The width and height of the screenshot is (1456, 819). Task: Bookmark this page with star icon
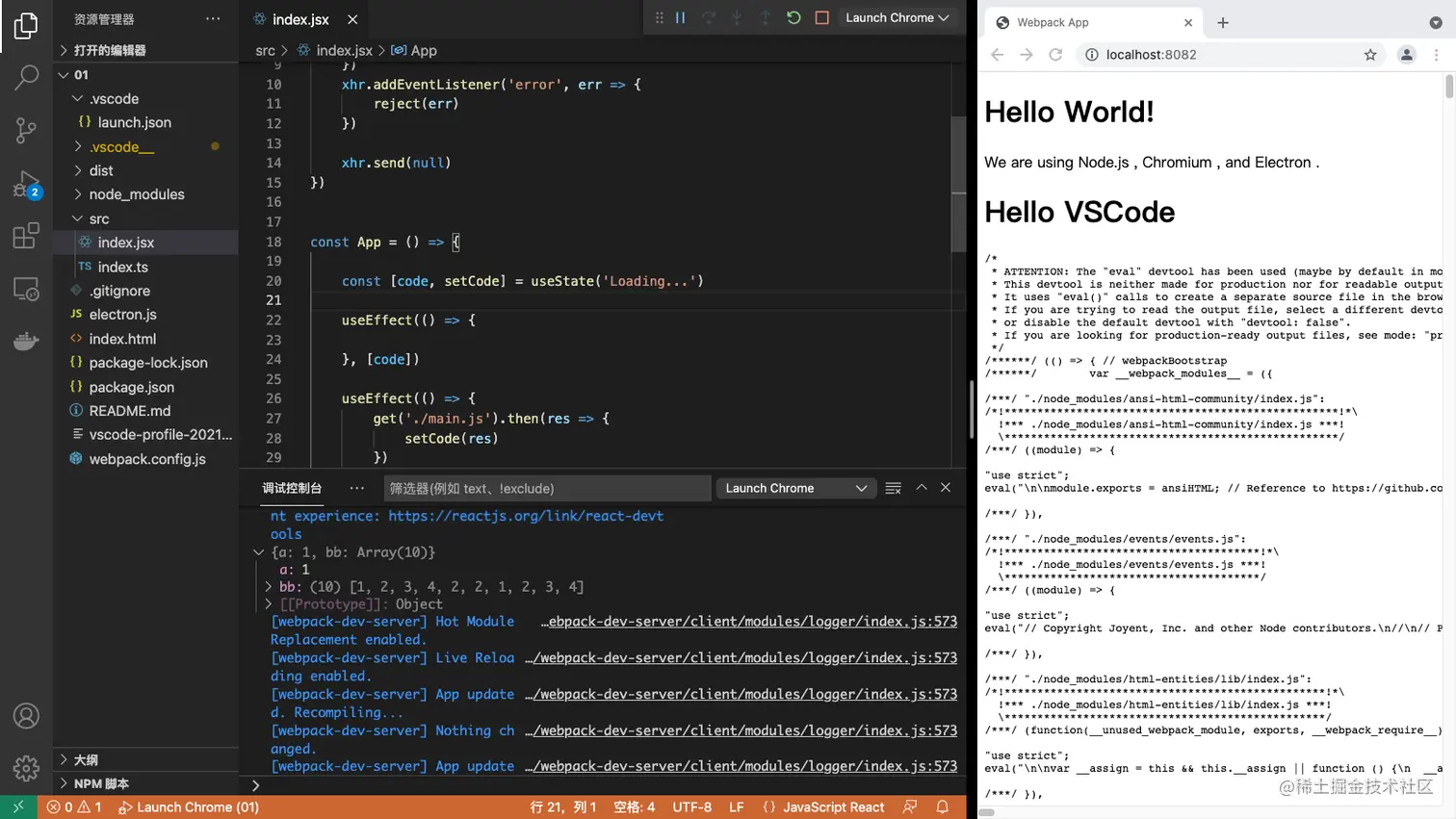1370,55
